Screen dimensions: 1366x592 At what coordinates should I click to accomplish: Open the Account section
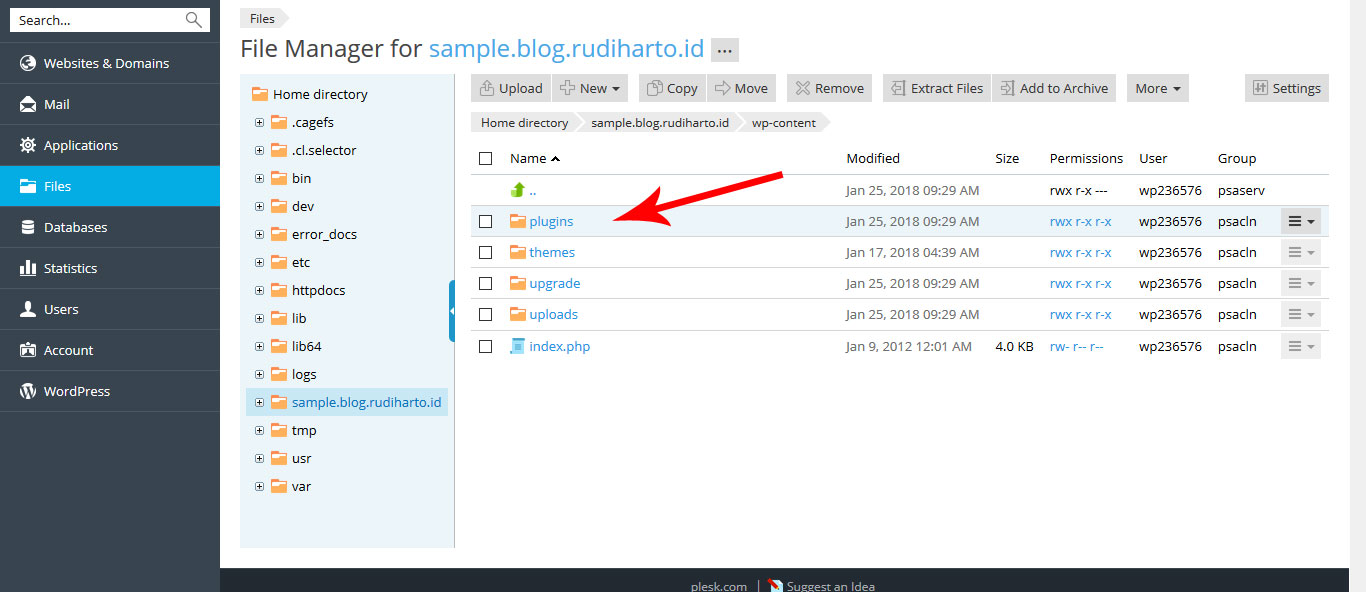tap(110, 350)
